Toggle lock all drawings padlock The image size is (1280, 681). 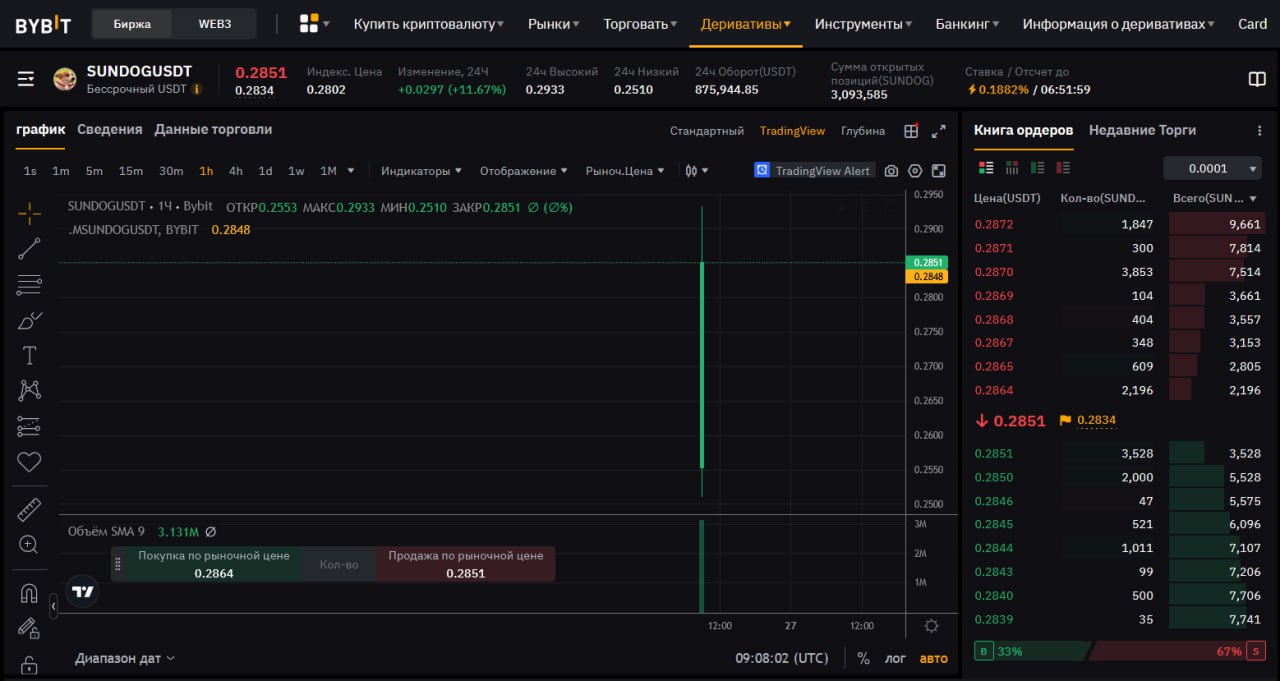[x=29, y=664]
